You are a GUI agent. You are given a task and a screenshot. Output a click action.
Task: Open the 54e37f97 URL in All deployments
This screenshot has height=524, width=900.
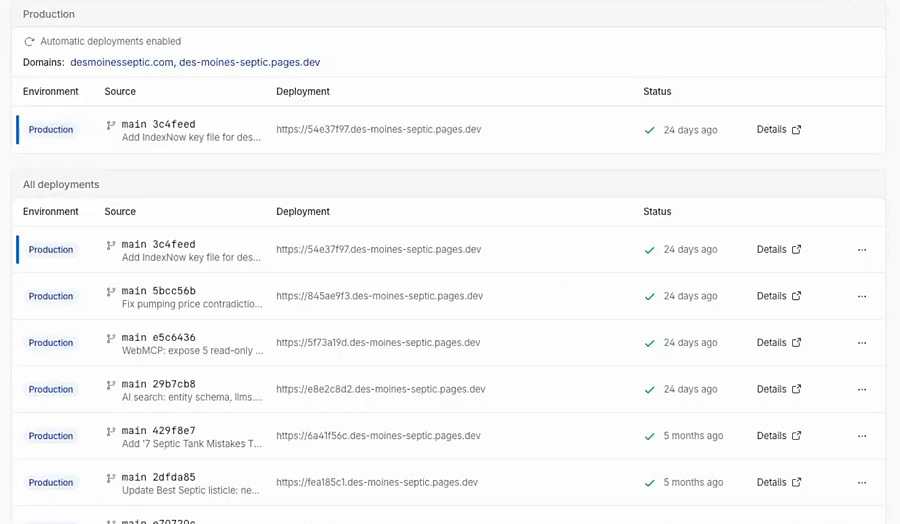pos(378,250)
